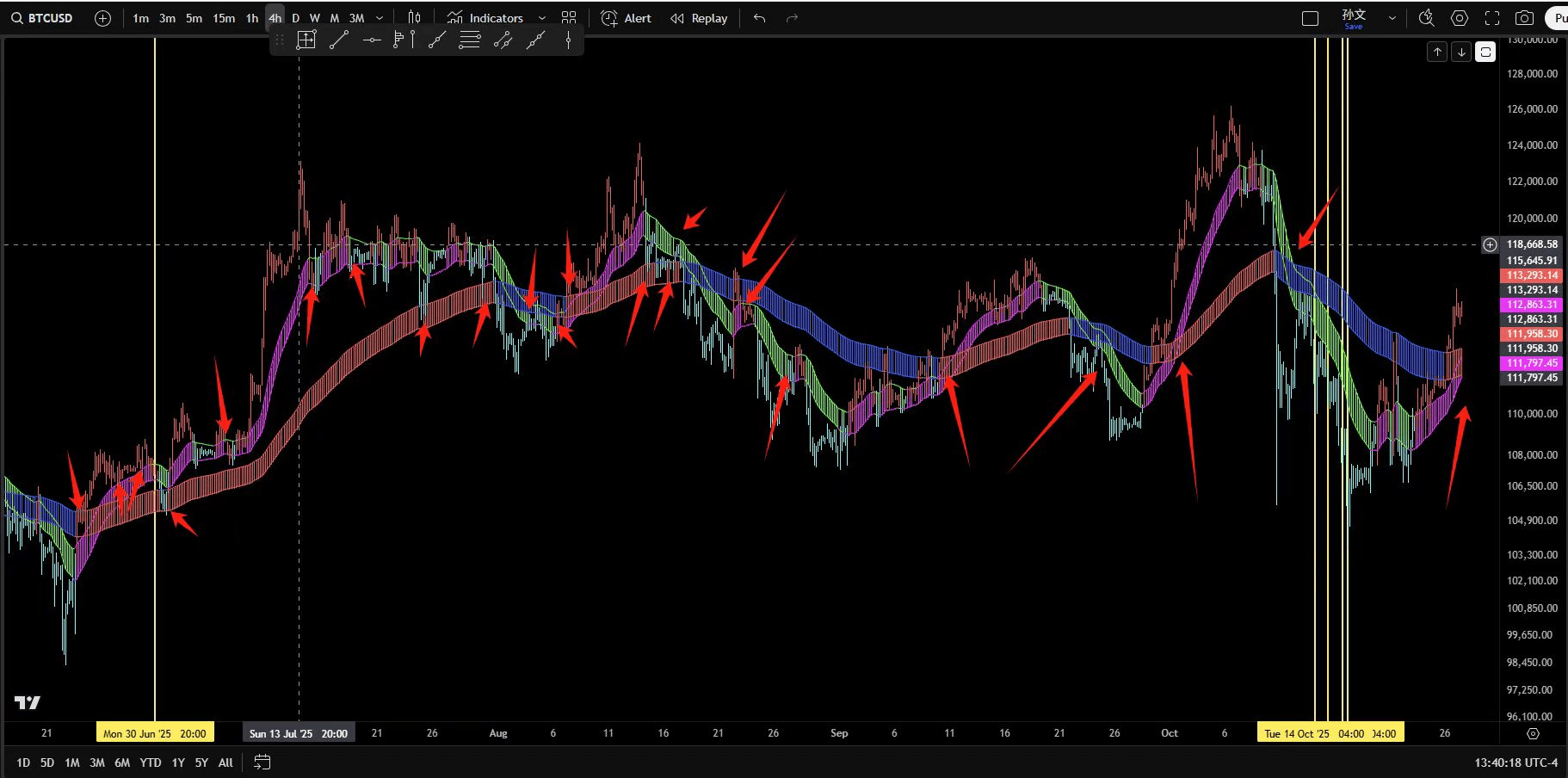This screenshot has height=778, width=1568.
Task: Click the Alert button
Action: coord(626,18)
